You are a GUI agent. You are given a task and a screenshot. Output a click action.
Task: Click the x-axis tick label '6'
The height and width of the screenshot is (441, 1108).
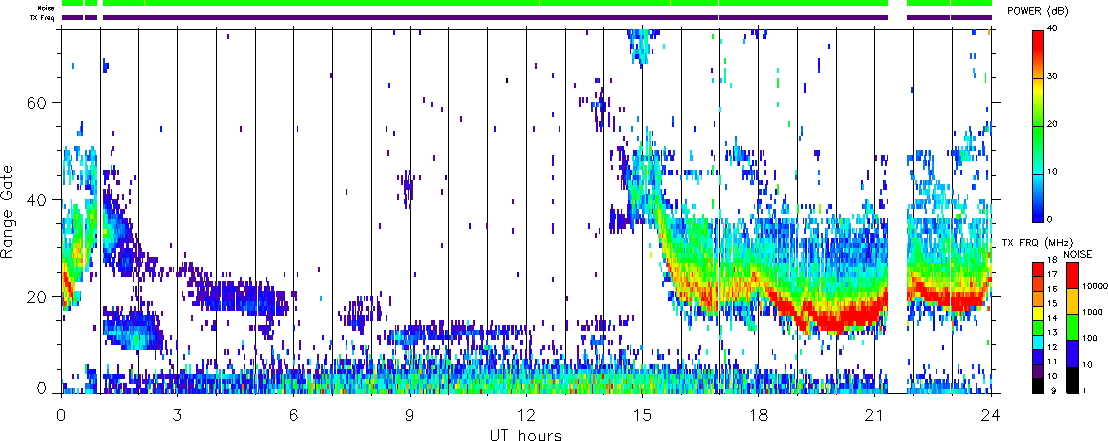(293, 413)
